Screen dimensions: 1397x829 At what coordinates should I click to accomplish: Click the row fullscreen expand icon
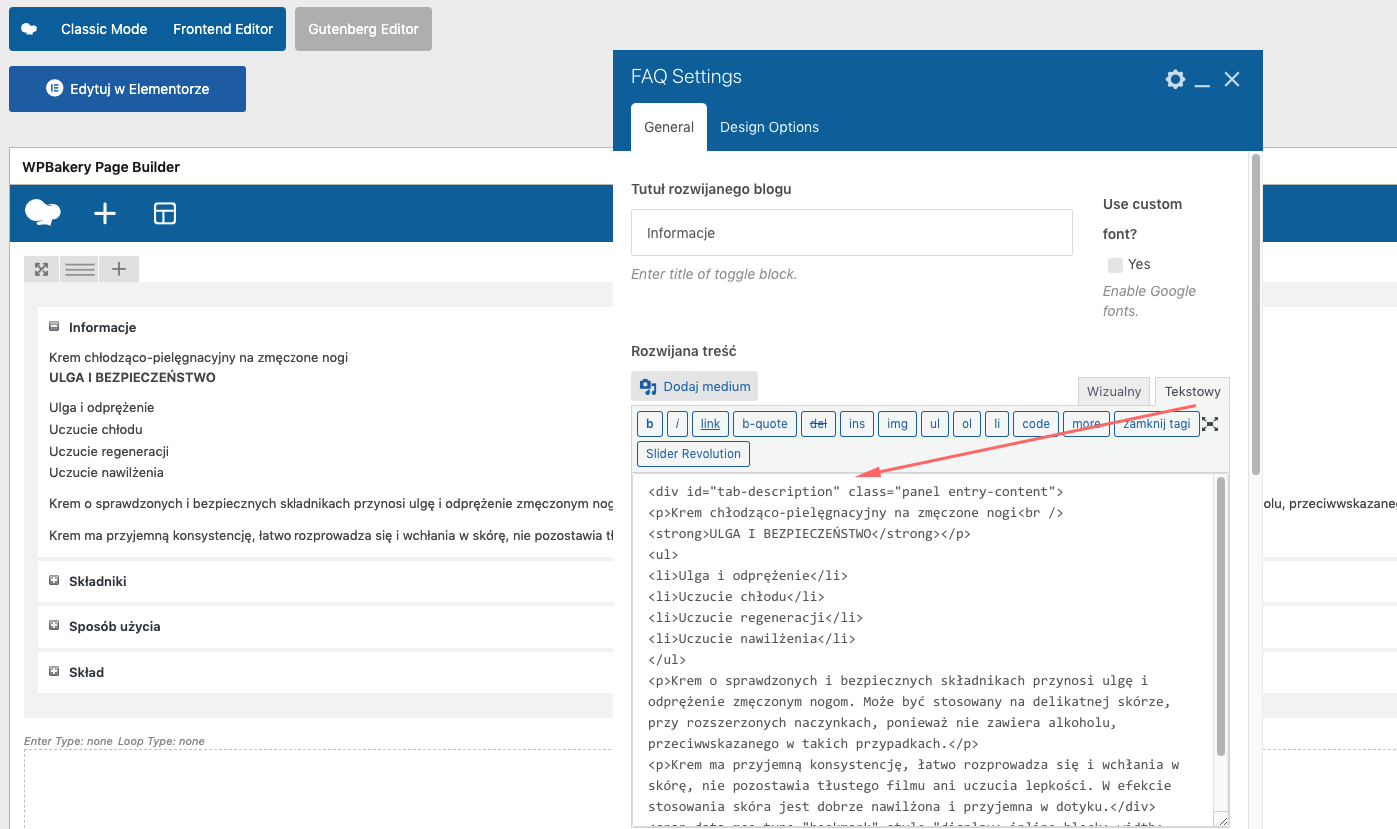click(x=41, y=269)
